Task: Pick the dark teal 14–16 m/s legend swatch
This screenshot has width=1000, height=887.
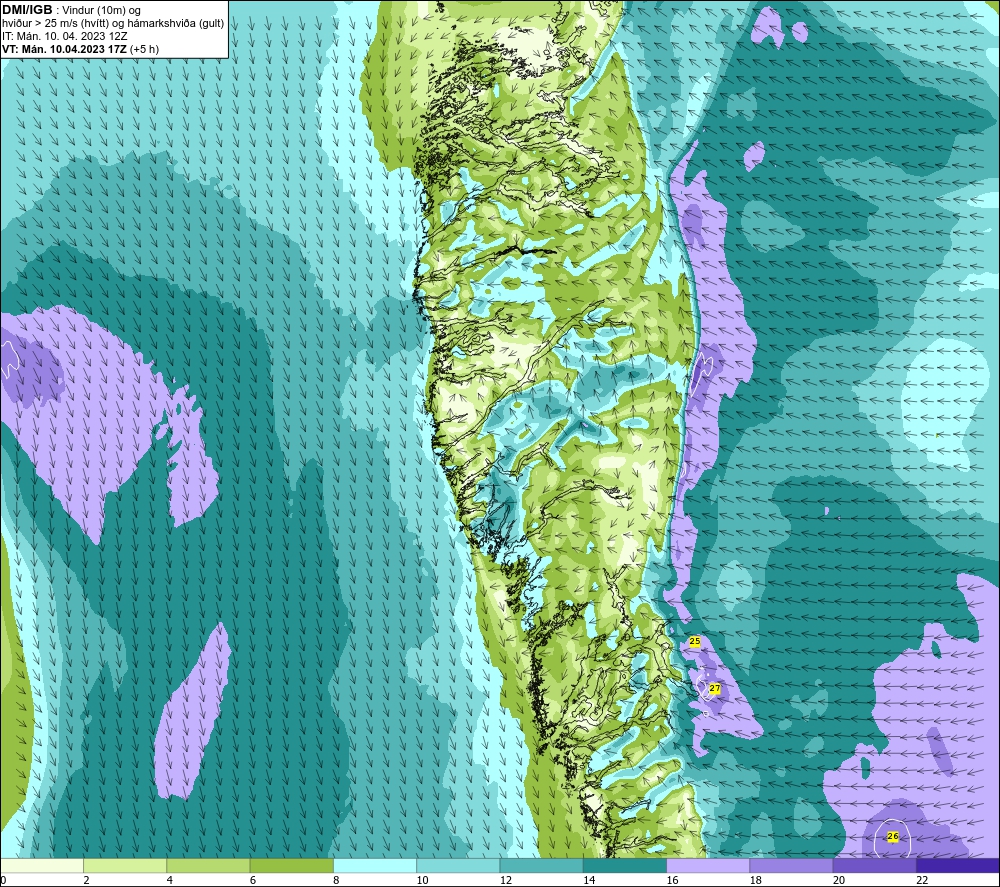Action: coord(625,865)
